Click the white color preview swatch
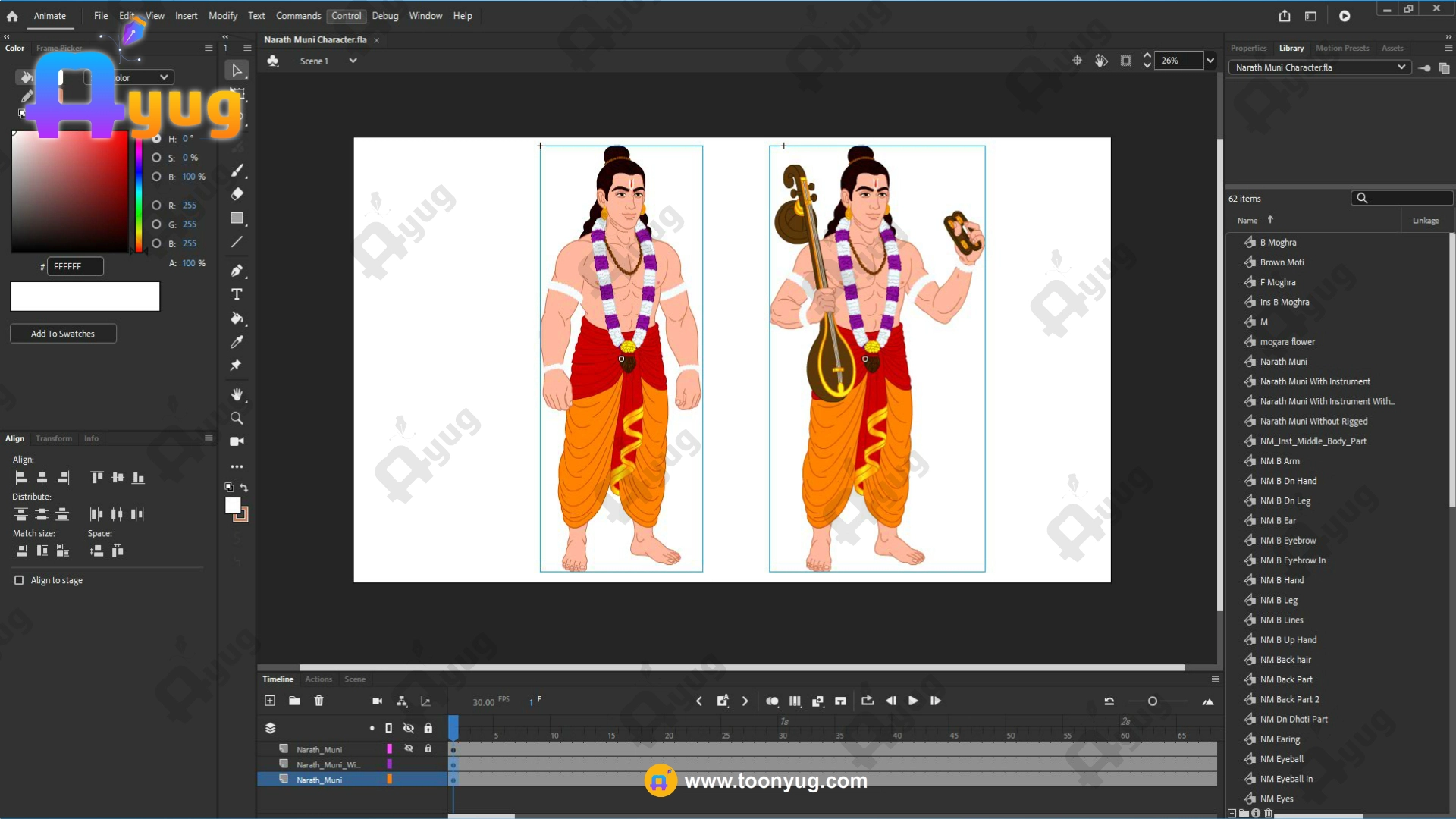 [85, 297]
